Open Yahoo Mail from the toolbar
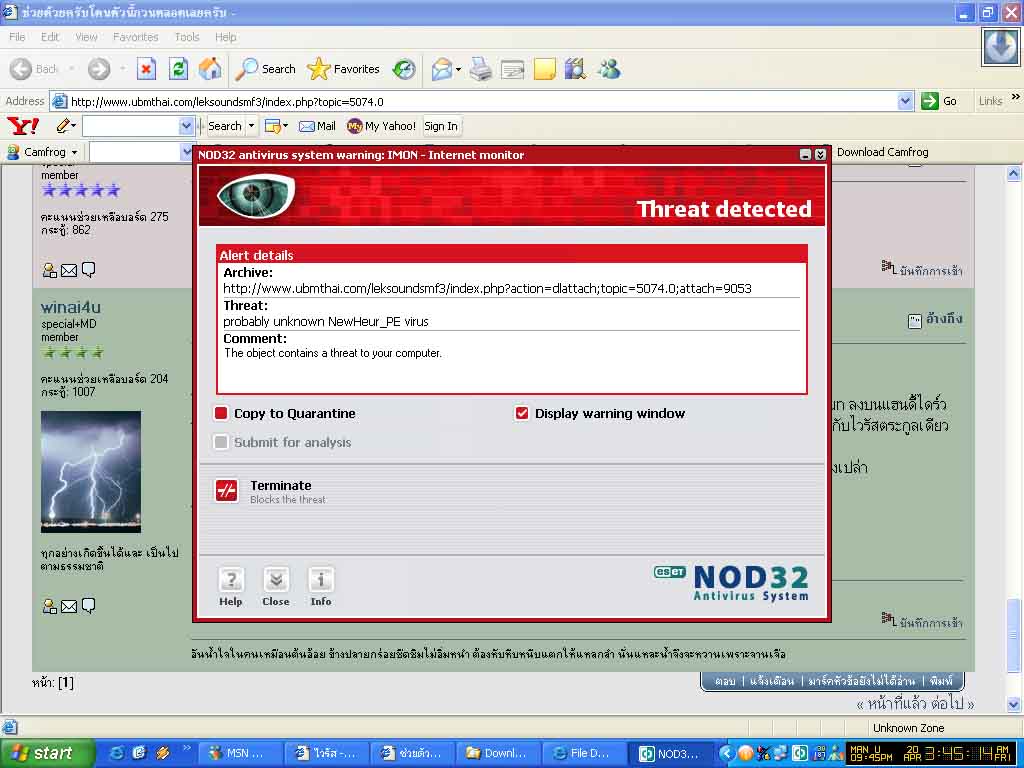The width and height of the screenshot is (1024, 768). tap(317, 126)
